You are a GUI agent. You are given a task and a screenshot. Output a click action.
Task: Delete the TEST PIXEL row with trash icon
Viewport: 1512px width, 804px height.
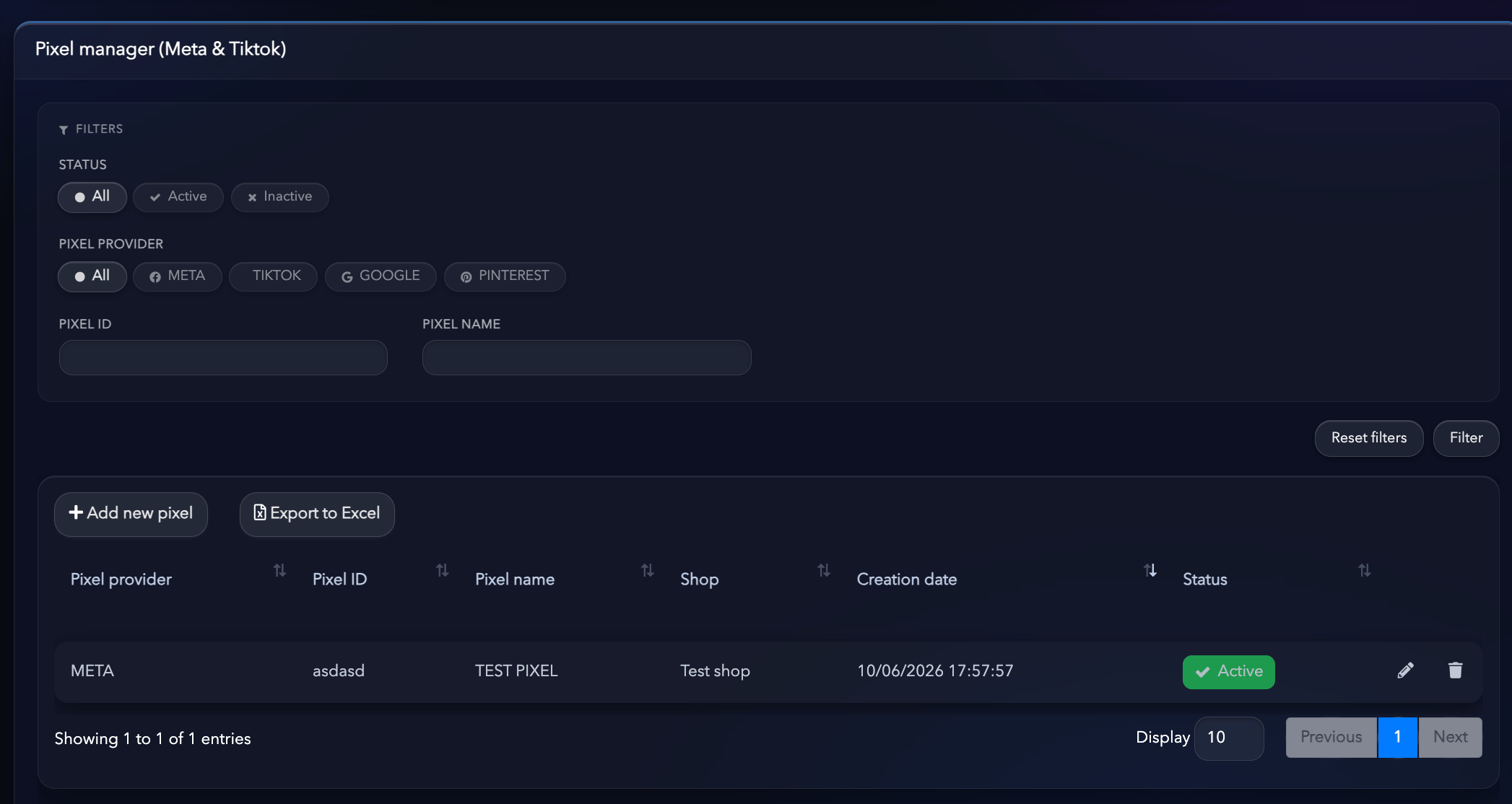click(1455, 670)
